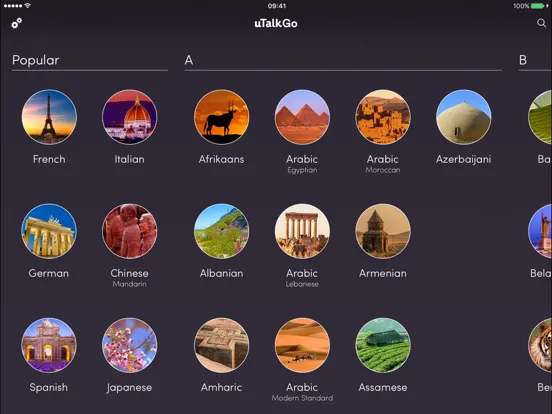Pick the German Brandenburg Gate icon
Screen dimensions: 552x414
click(49, 231)
